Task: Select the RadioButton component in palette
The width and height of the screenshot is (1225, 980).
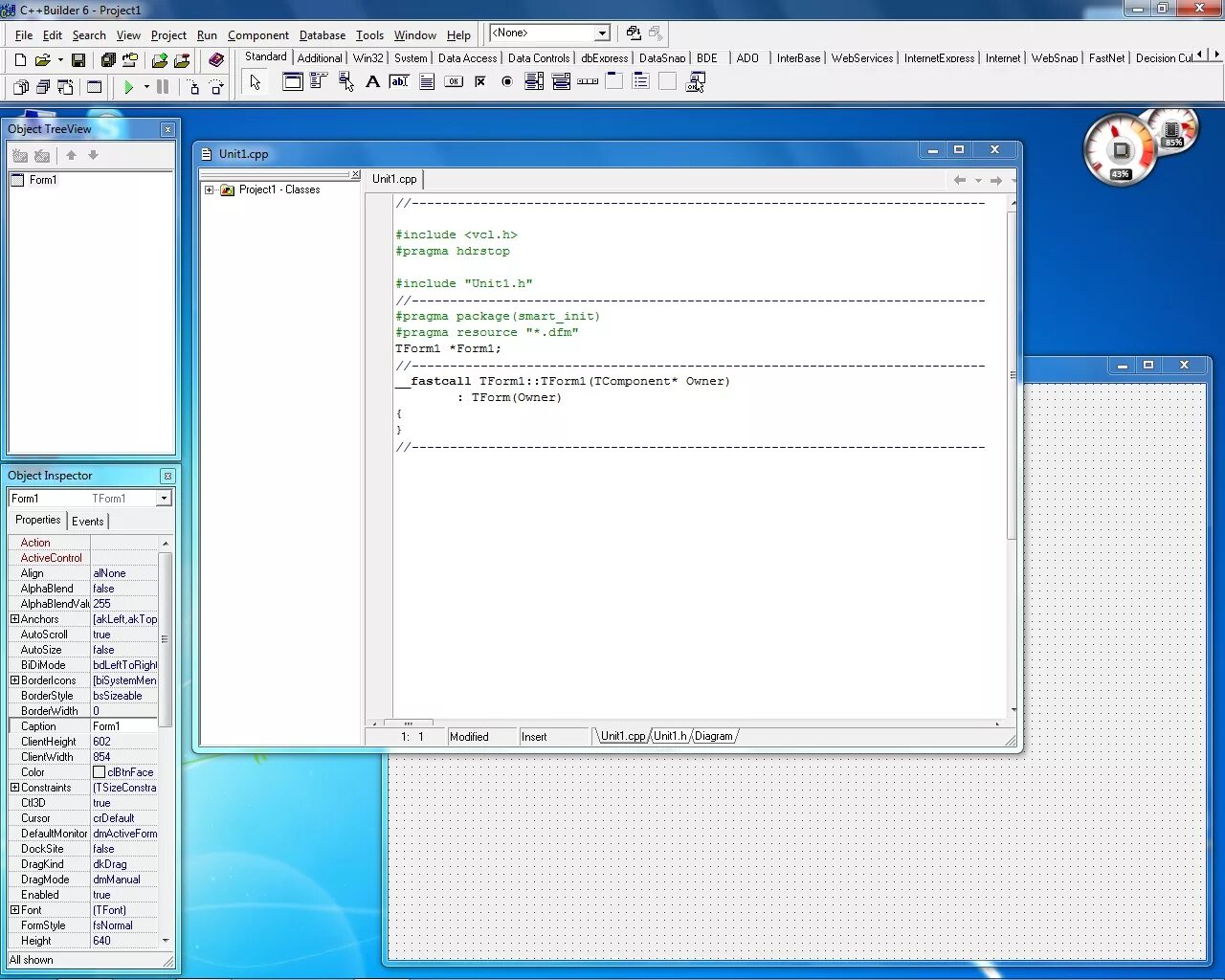Action: [x=507, y=81]
